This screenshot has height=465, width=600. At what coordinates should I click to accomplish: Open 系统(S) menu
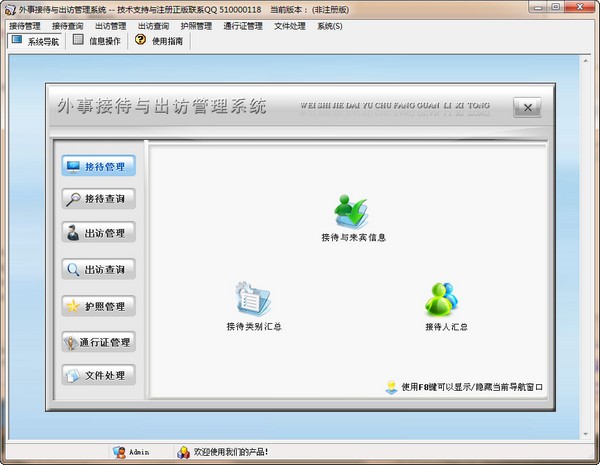pyautogui.click(x=329, y=26)
